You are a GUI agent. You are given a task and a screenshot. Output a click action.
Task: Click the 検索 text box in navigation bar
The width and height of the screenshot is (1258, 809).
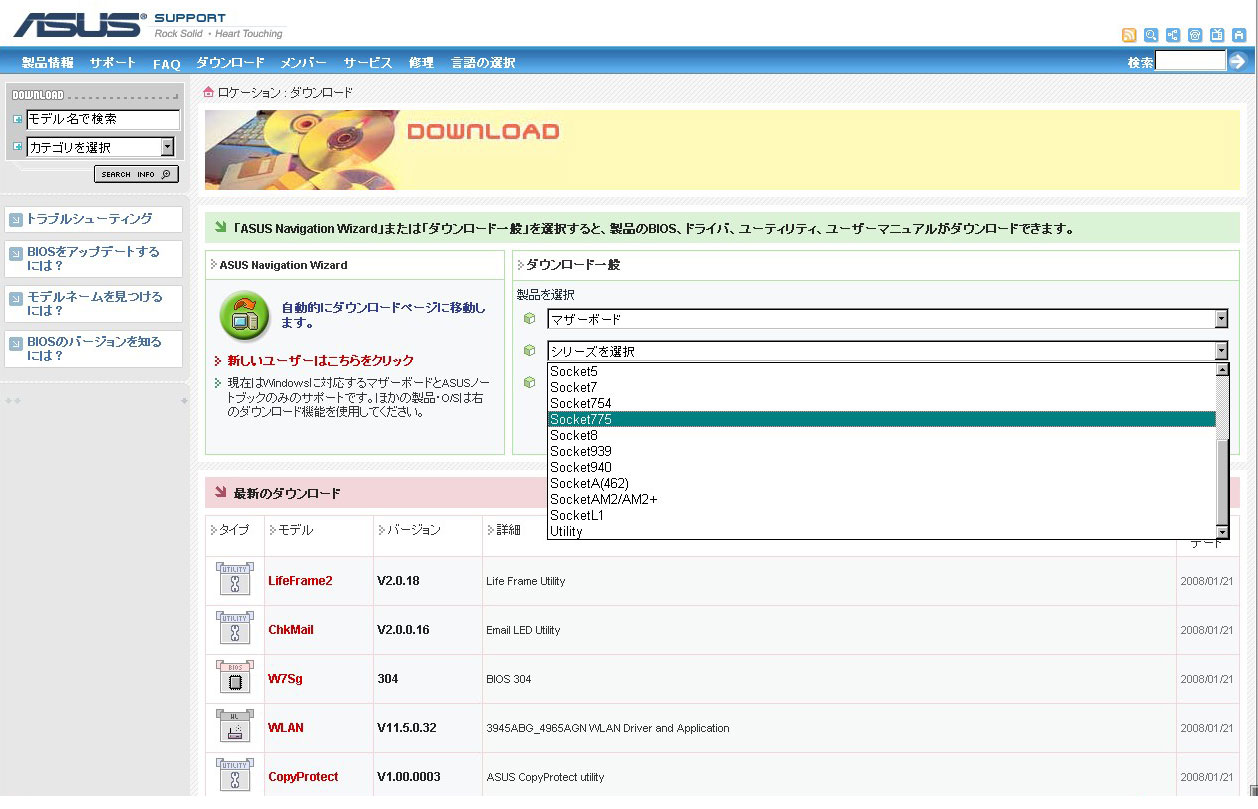[1190, 61]
